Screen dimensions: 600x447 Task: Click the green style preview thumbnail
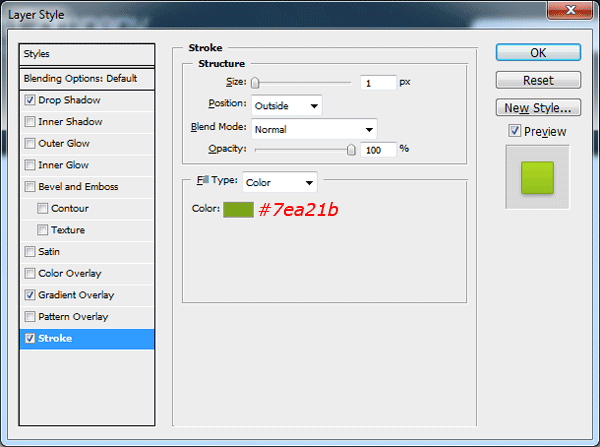pos(537,178)
